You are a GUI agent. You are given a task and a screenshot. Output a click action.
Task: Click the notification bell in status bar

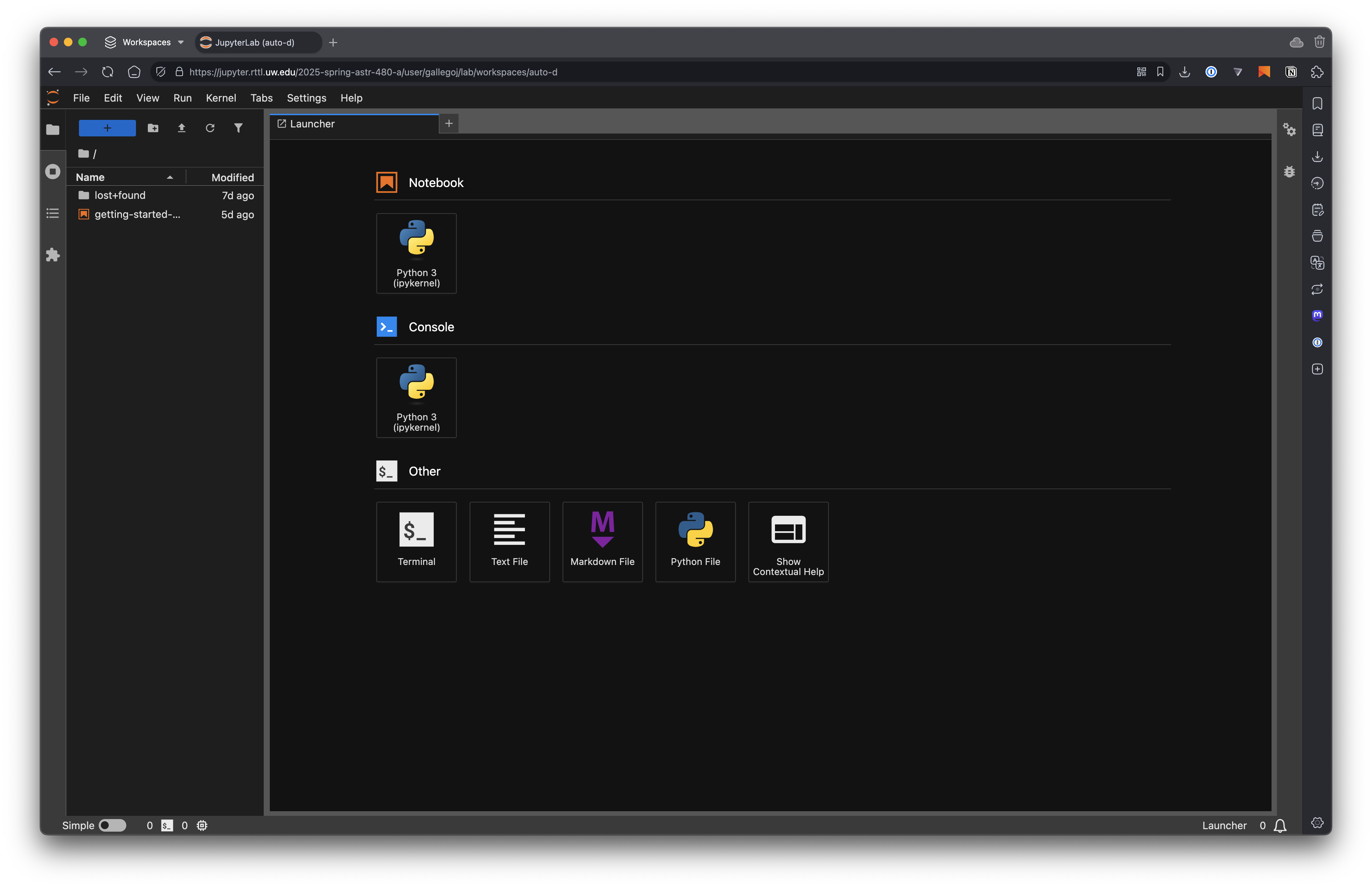click(1280, 825)
